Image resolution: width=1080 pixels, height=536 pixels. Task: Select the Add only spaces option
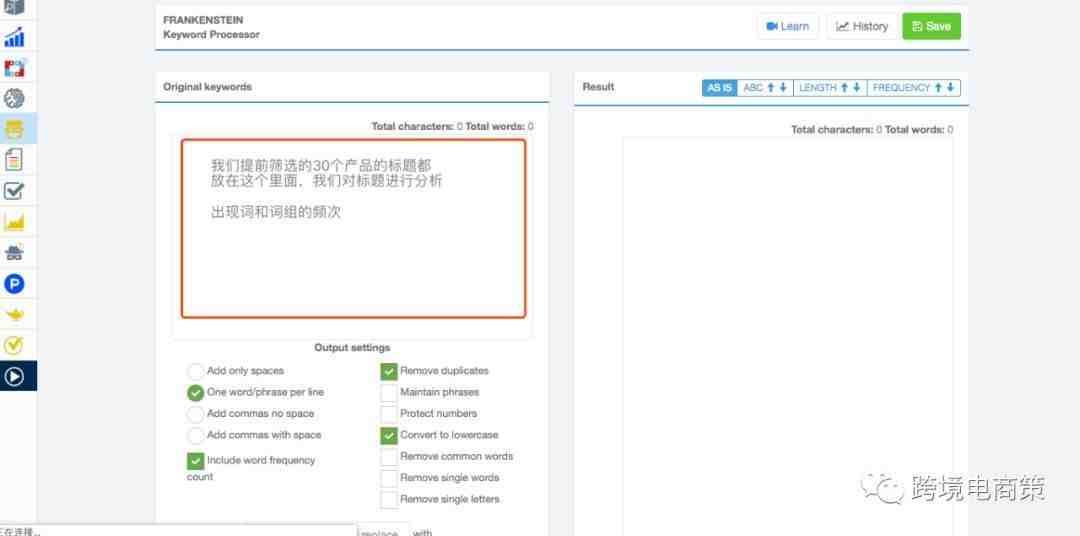tap(196, 371)
